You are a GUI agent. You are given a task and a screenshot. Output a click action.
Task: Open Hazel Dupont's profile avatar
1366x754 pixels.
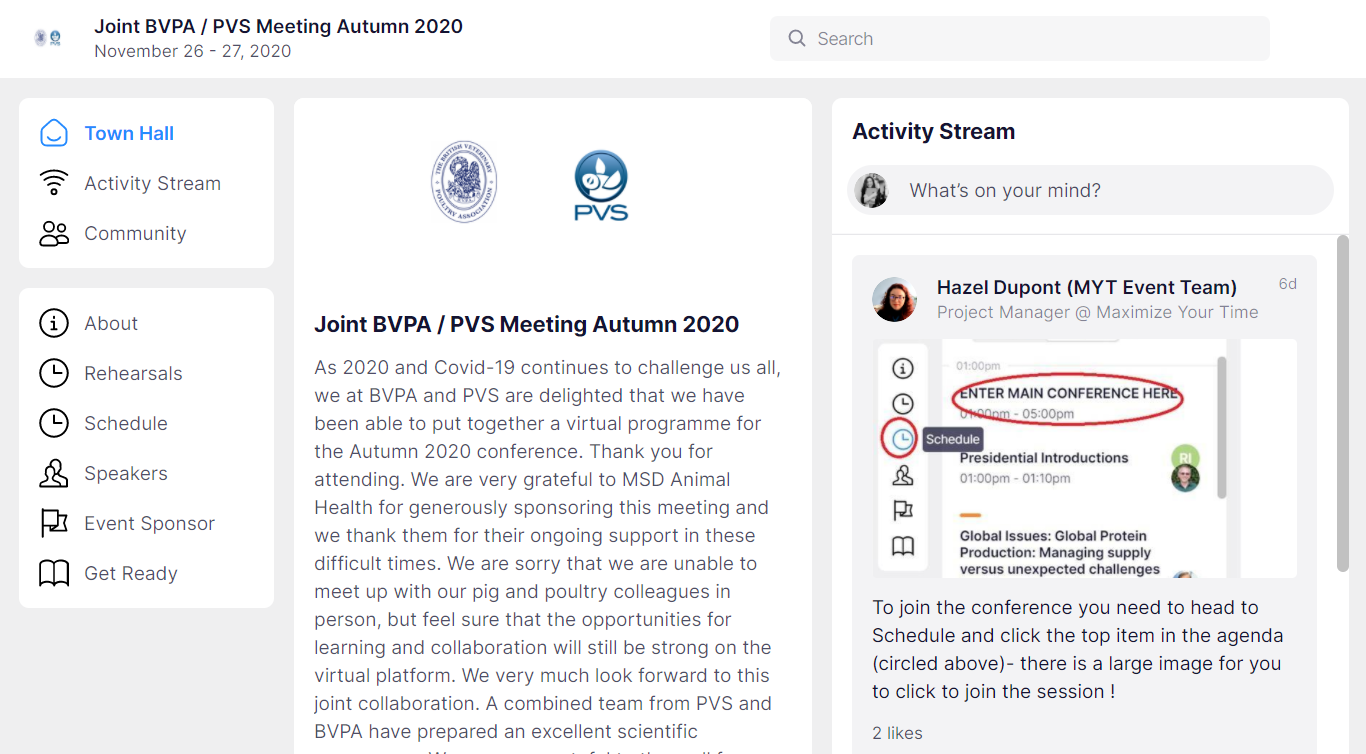pyautogui.click(x=894, y=299)
